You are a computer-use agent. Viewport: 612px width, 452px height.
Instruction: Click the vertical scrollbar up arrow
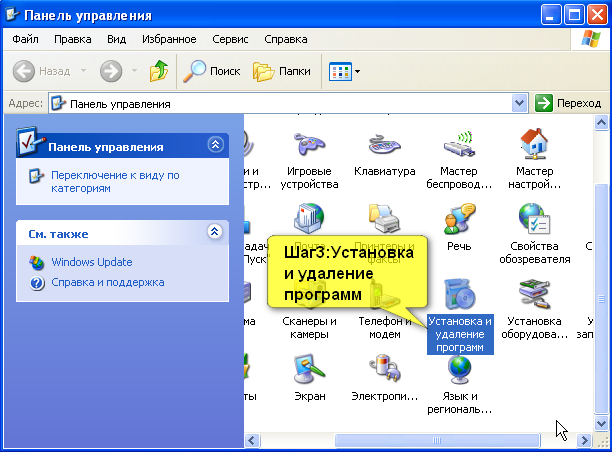coord(601,123)
